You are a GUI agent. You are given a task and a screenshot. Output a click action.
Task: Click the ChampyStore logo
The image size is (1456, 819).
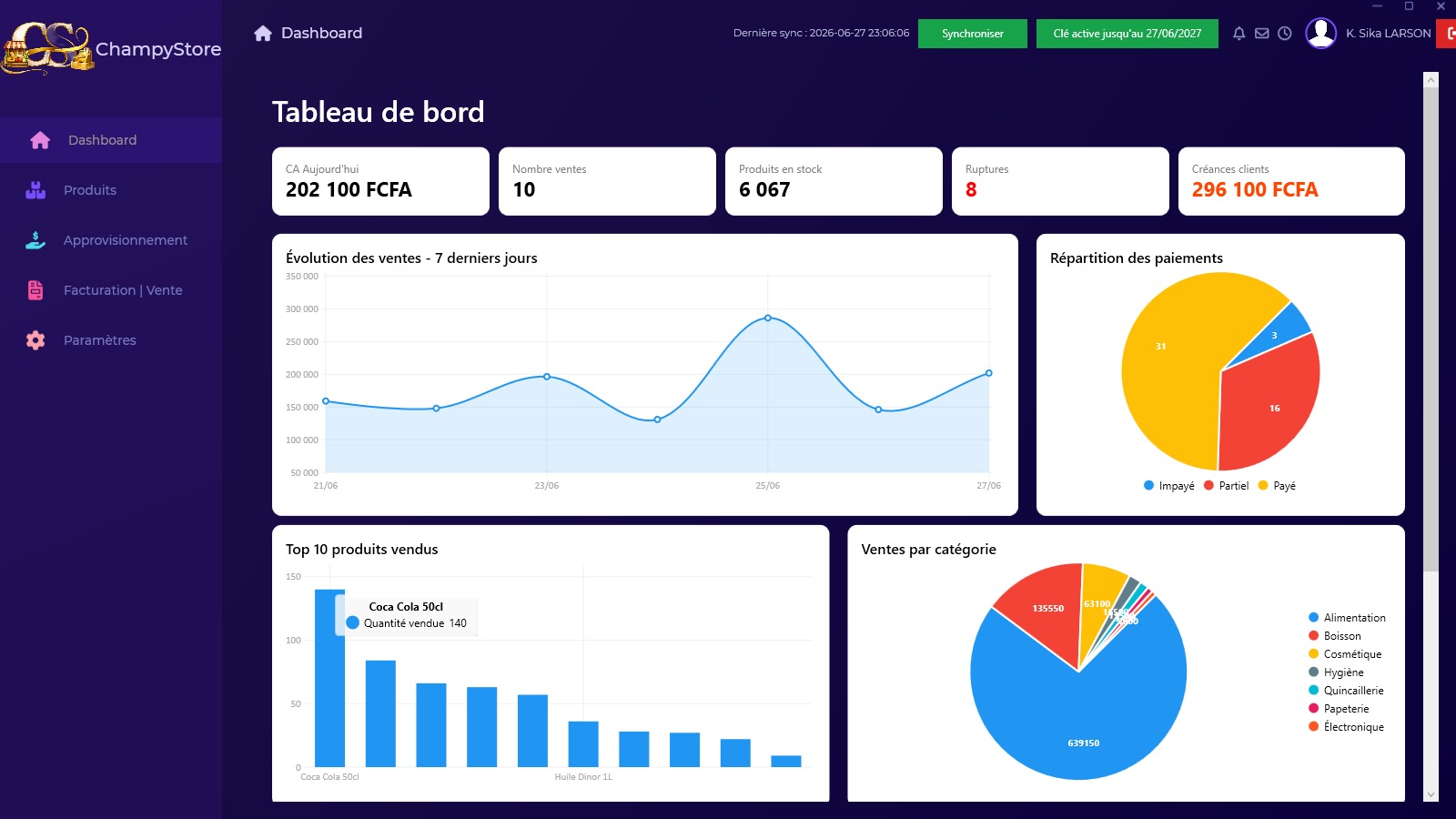47,48
